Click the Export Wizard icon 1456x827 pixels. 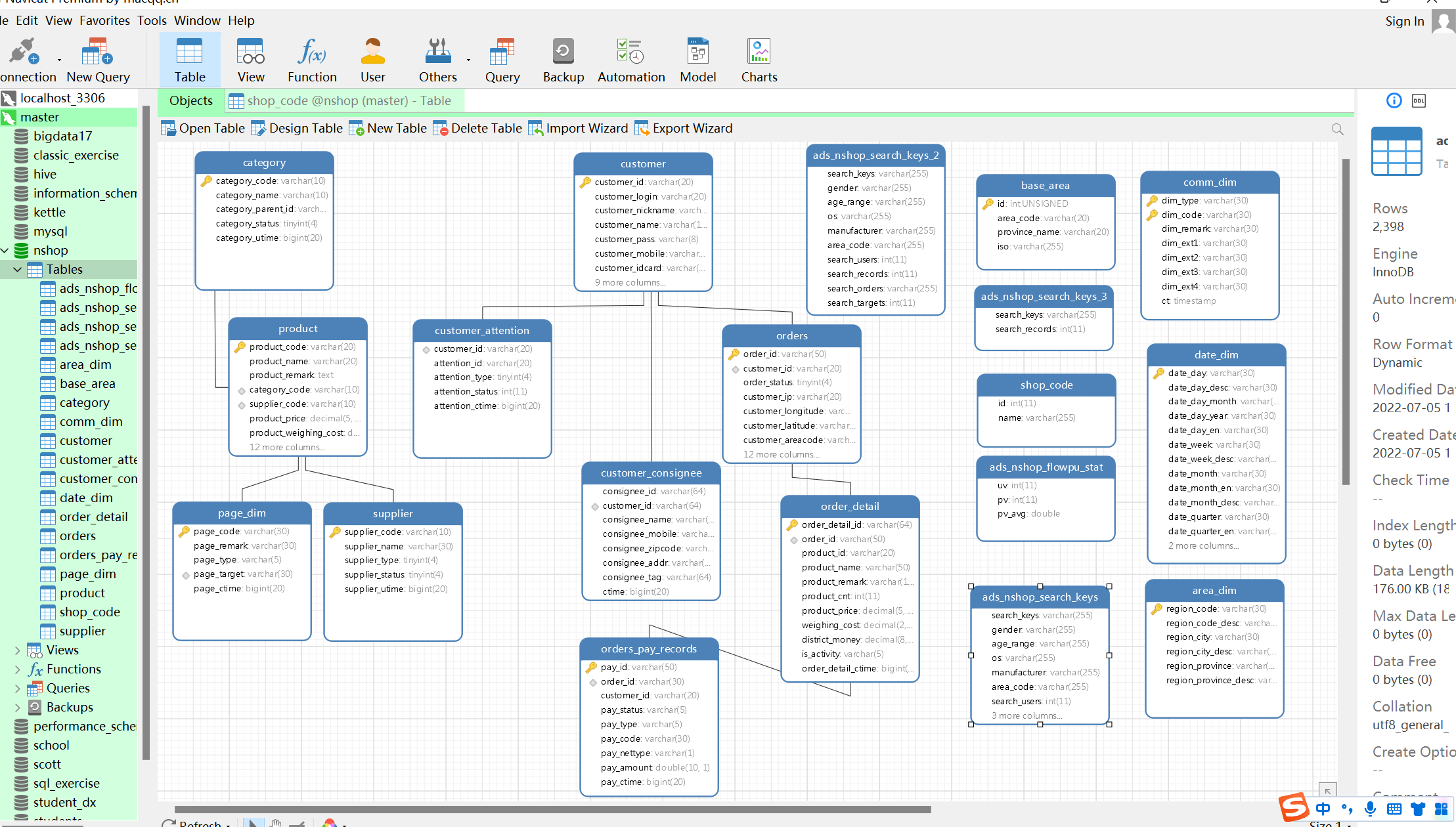tap(641, 128)
